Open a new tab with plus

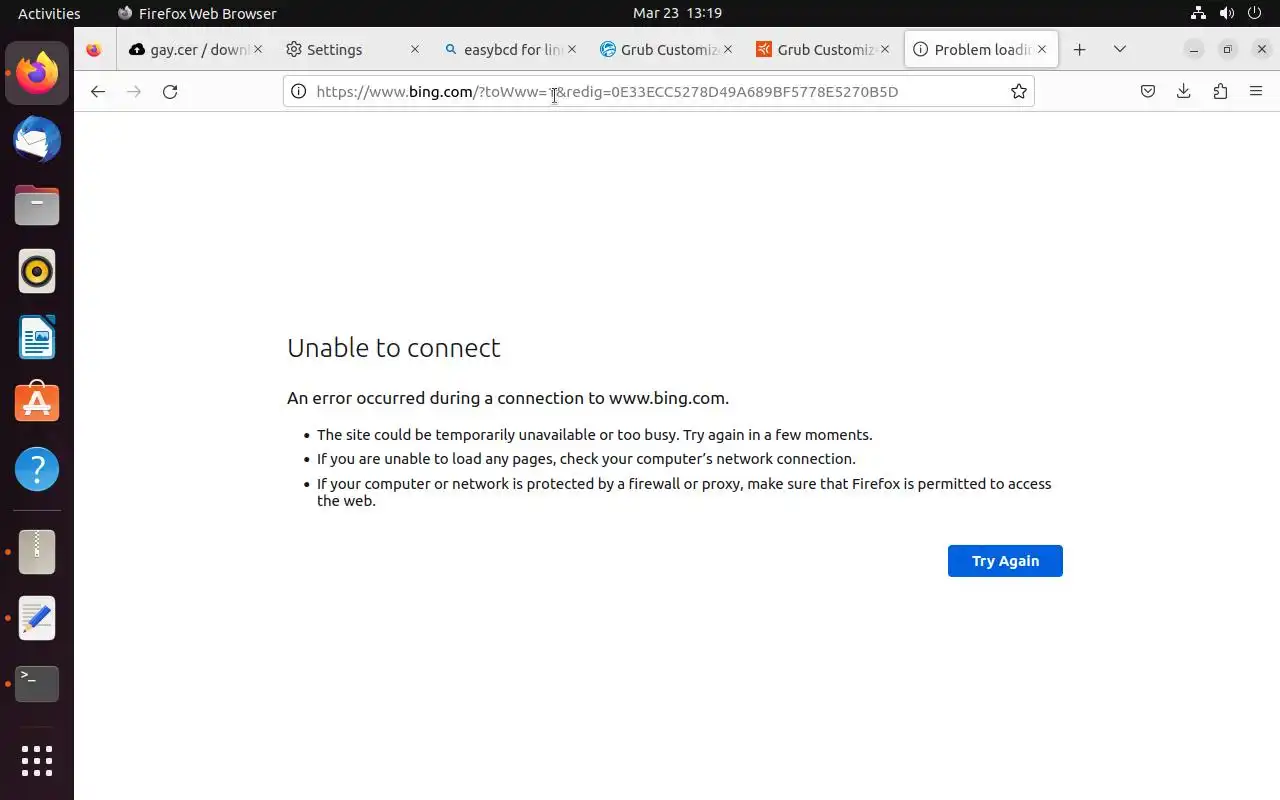tap(1079, 49)
